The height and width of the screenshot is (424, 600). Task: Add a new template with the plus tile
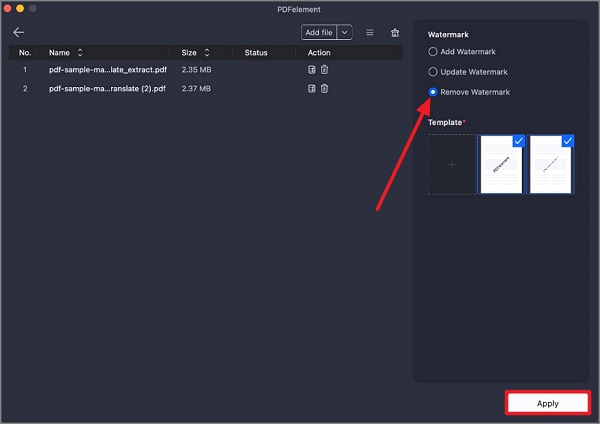click(452, 165)
